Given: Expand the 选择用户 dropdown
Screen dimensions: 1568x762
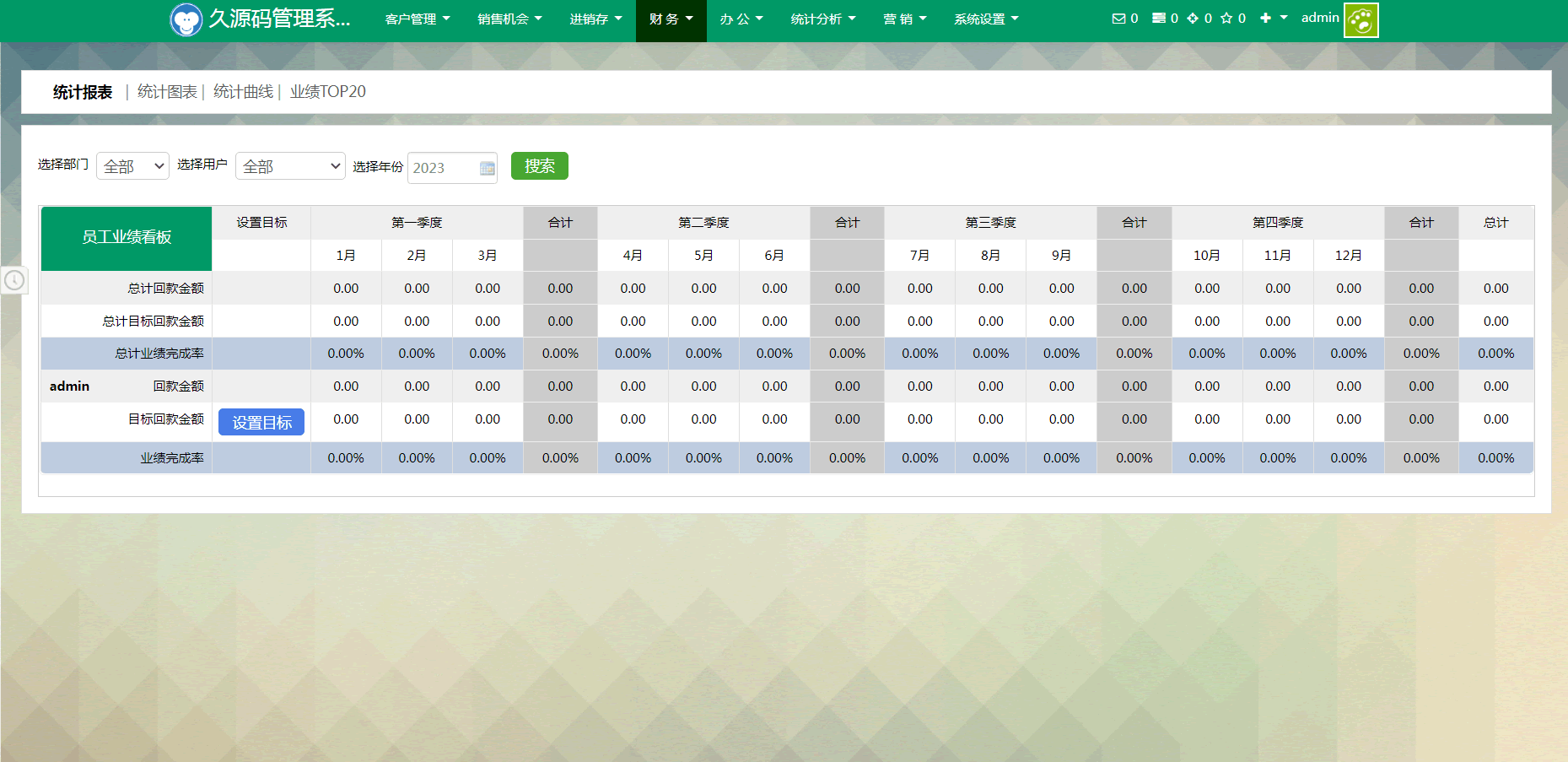Looking at the screenshot, I should (x=290, y=166).
